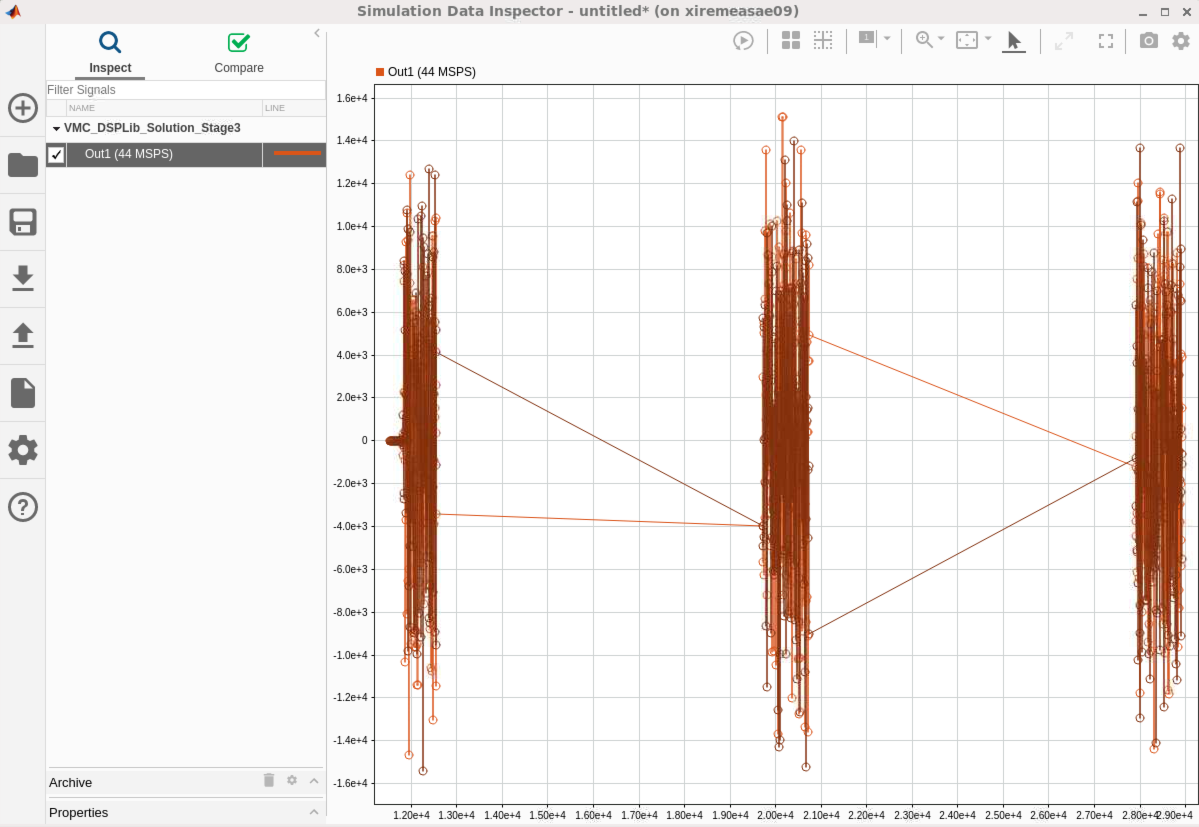The height and width of the screenshot is (827, 1199).
Task: Open plot preferences gear in top toolbar
Action: (1180, 41)
